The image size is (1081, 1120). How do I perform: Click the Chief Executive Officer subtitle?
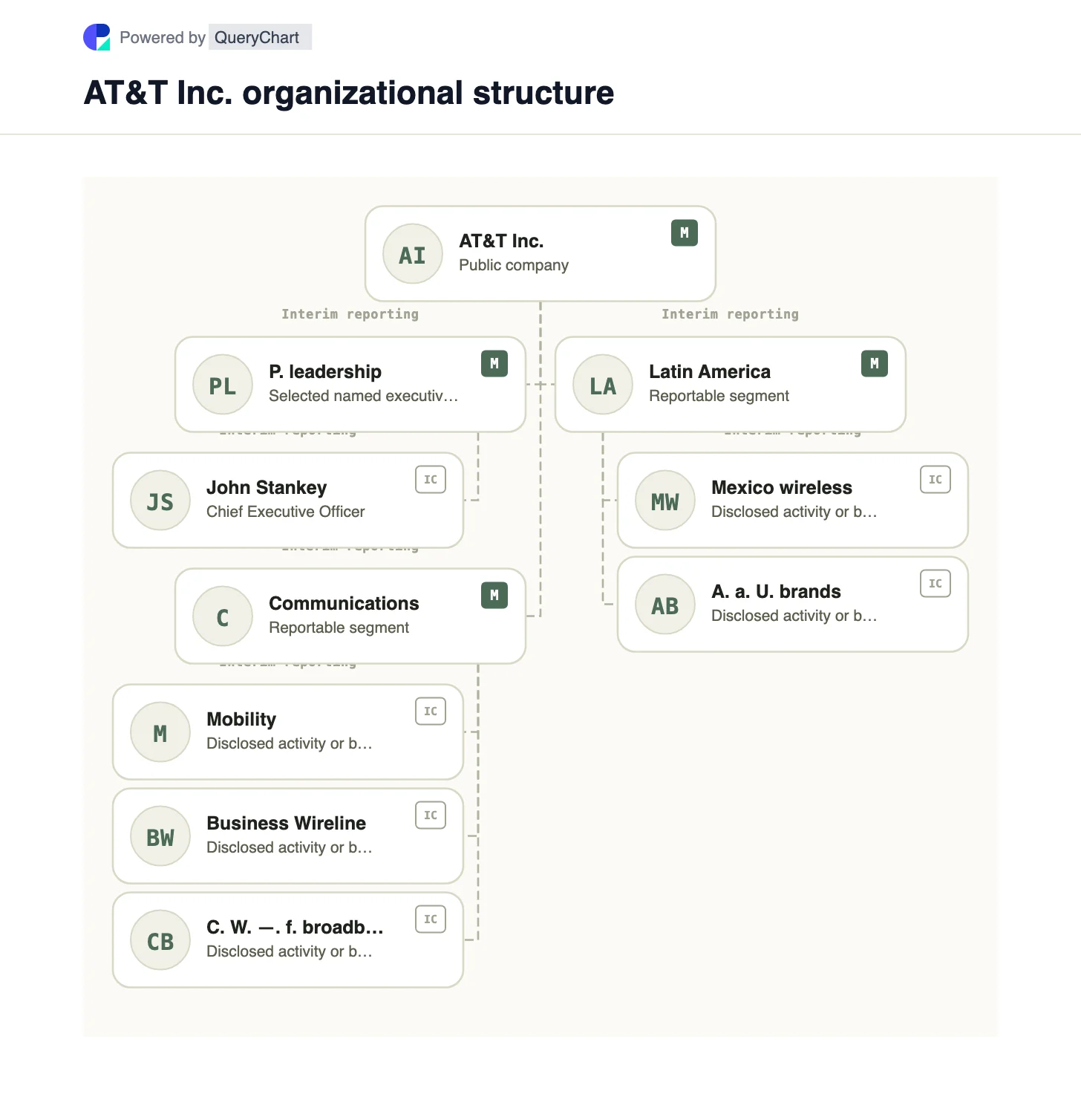[x=286, y=512]
